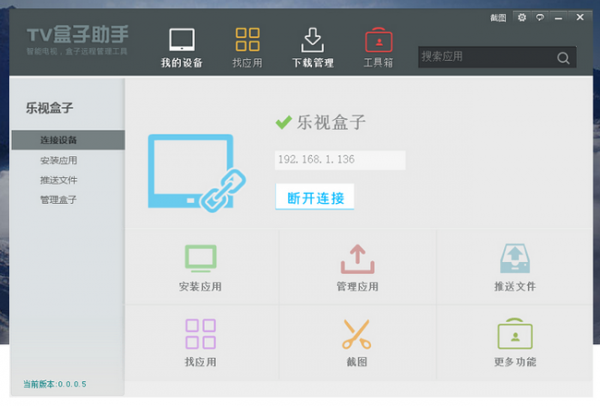Screen dimensions: 600x406
Task: Switch to the 找应用 tab in top bar
Action: coord(246,48)
